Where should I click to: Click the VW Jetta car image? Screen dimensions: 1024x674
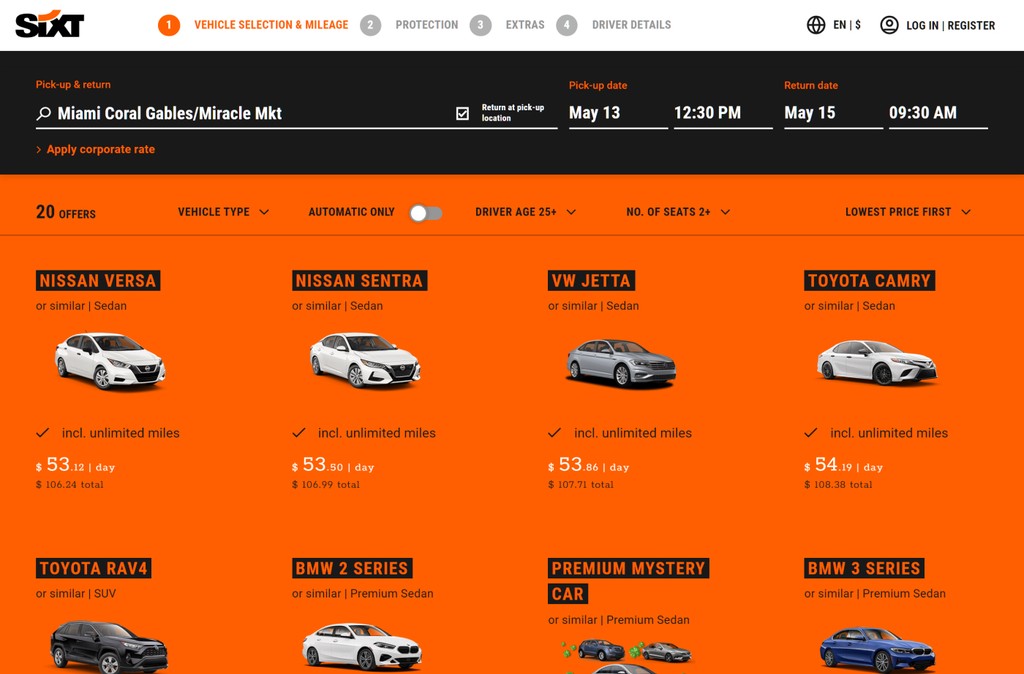point(620,362)
